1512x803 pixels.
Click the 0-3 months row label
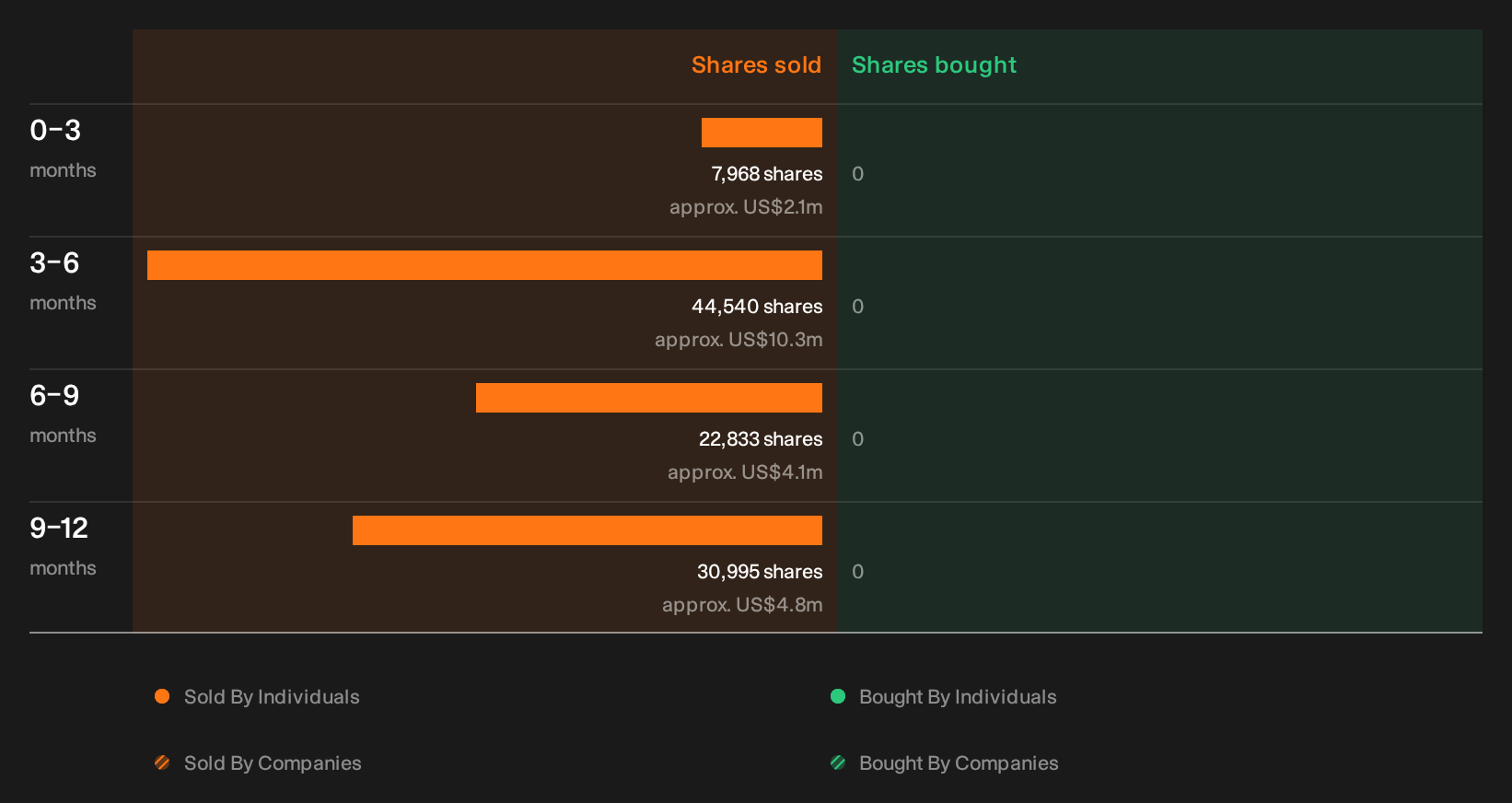[63, 148]
